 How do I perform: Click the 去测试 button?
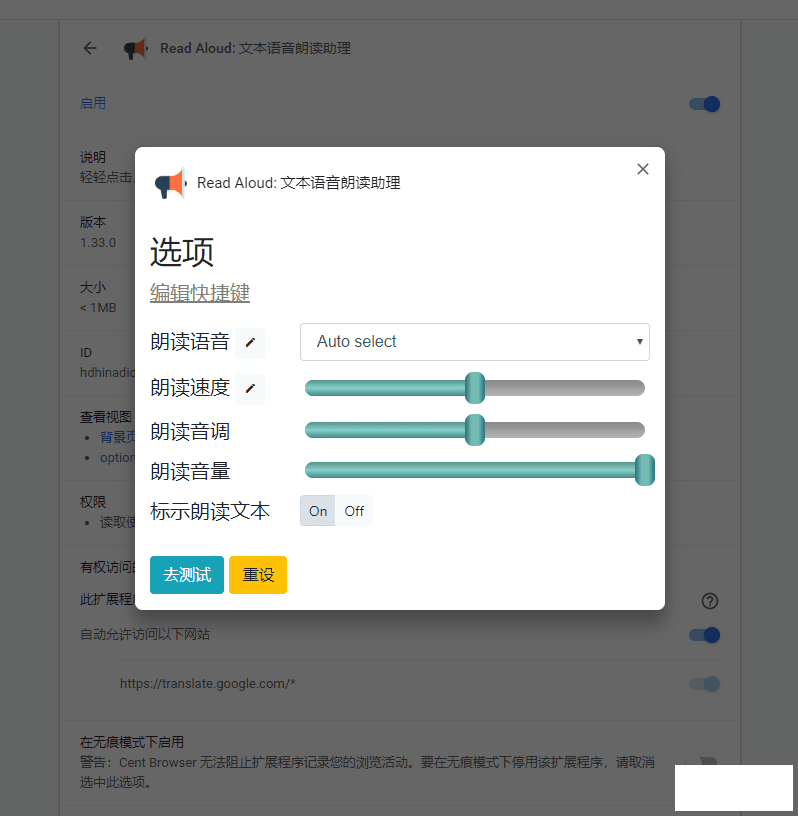[x=187, y=575]
